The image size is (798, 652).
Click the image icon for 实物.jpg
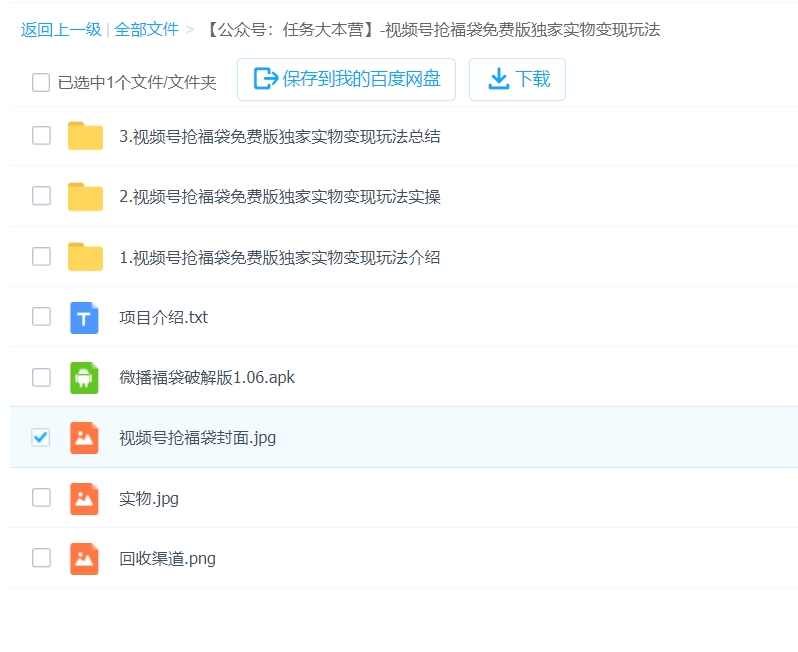point(84,498)
